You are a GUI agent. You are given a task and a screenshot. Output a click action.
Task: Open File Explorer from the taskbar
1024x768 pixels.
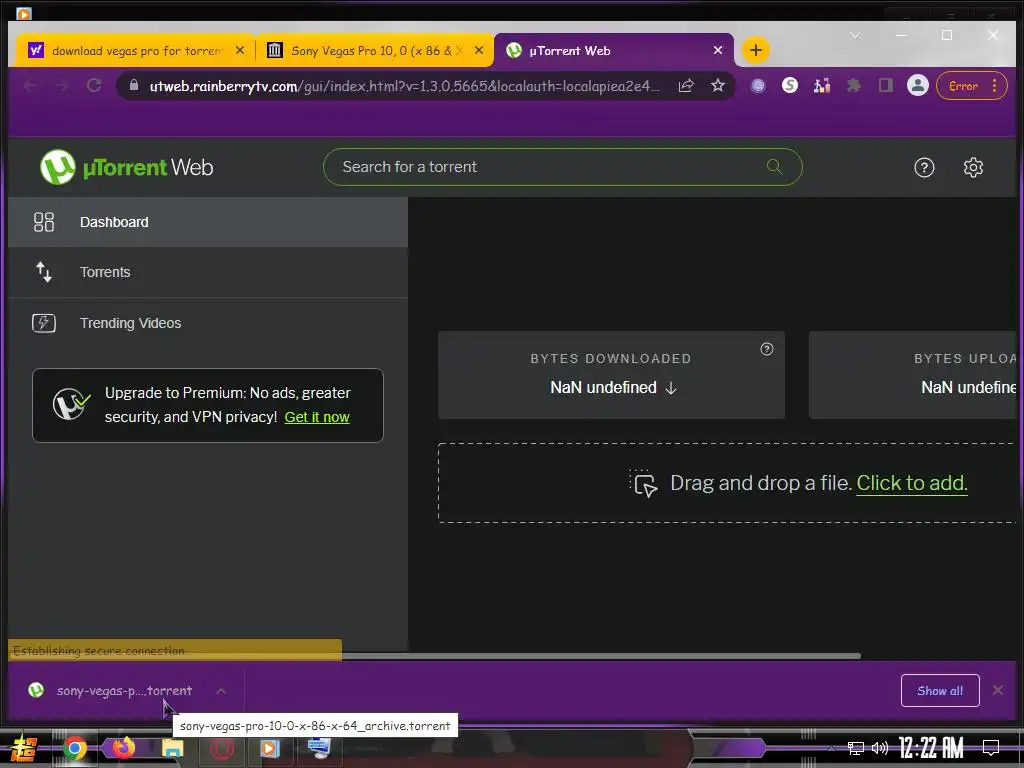coord(172,748)
